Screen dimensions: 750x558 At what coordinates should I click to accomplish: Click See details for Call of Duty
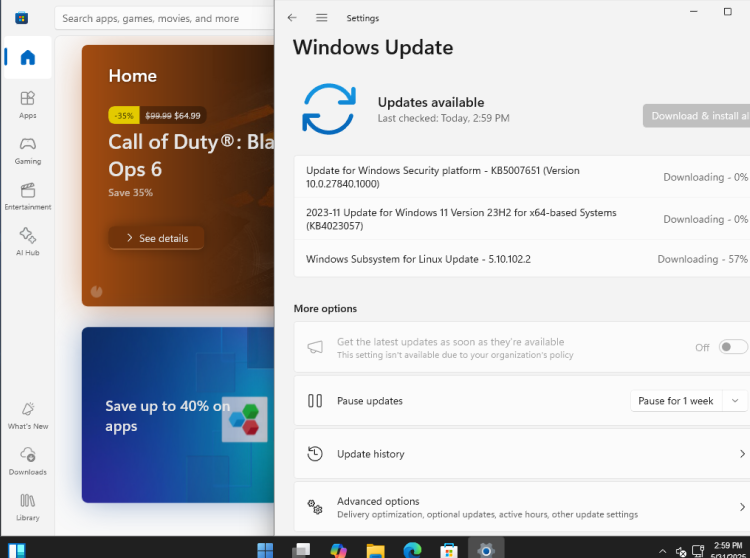click(156, 238)
